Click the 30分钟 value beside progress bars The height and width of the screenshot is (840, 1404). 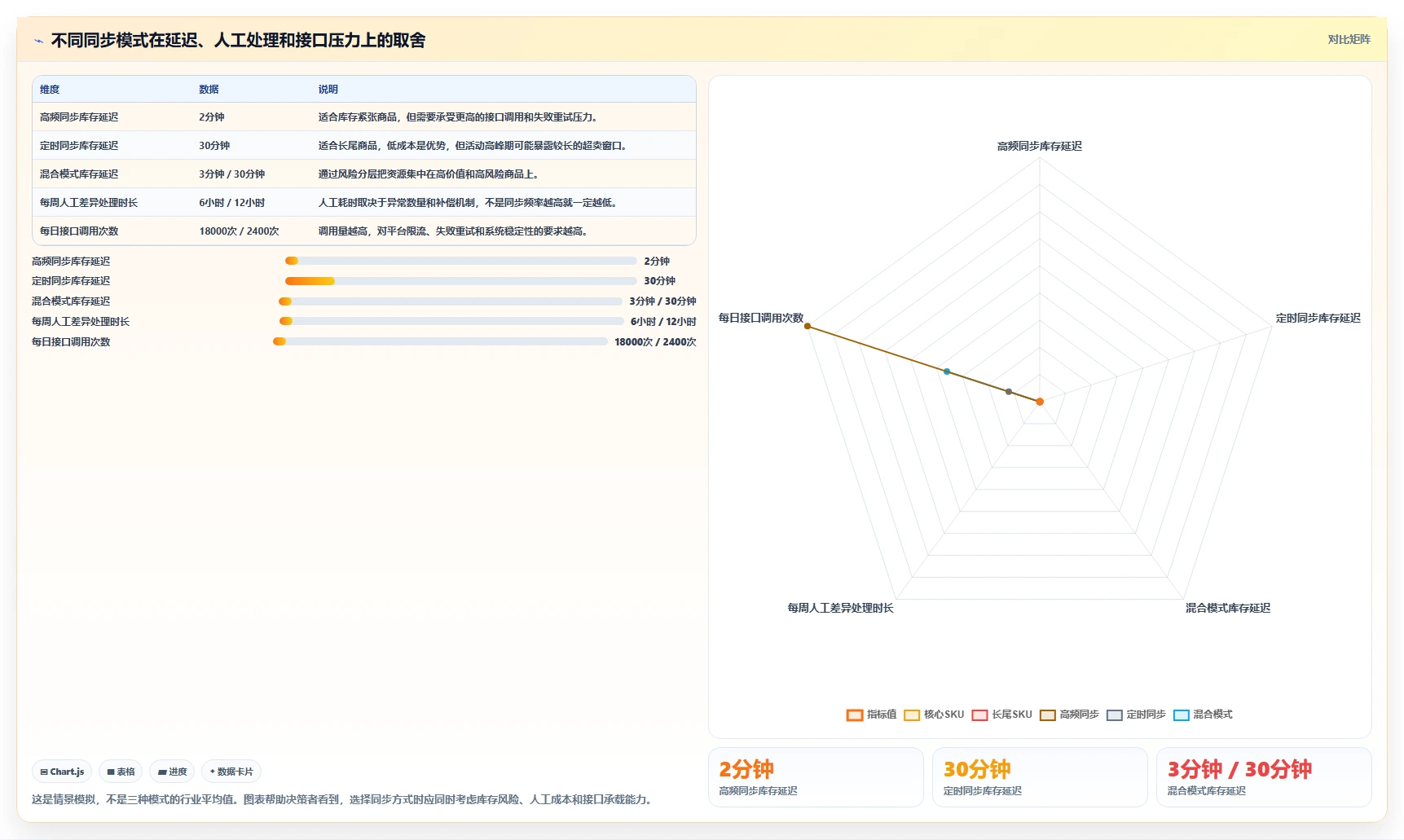pyautogui.click(x=660, y=281)
